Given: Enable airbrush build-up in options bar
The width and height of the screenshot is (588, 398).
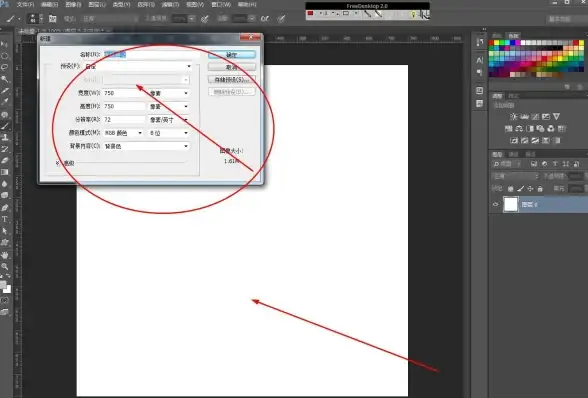Looking at the screenshot, I should pyautogui.click(x=265, y=18).
